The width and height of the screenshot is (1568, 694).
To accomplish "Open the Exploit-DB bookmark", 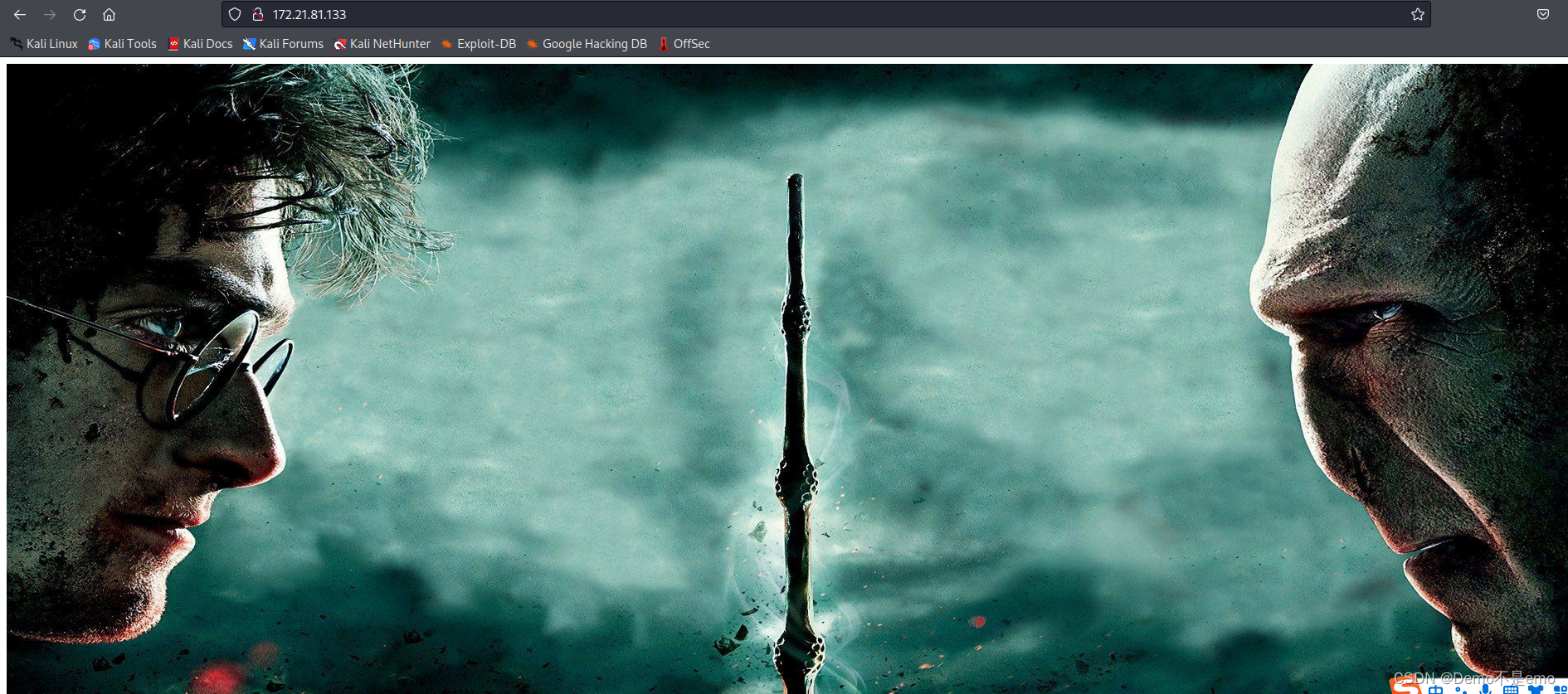I will pos(479,44).
